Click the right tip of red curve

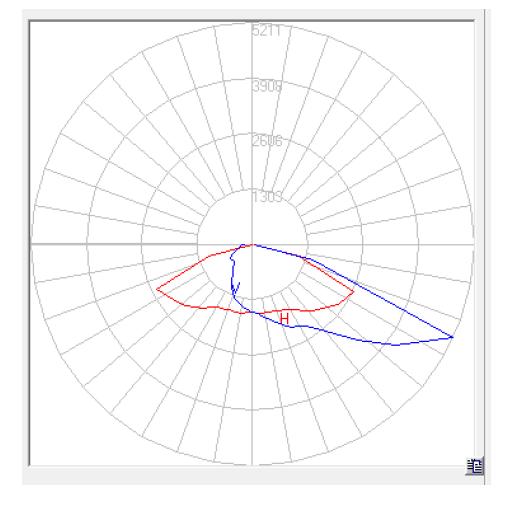click(353, 291)
